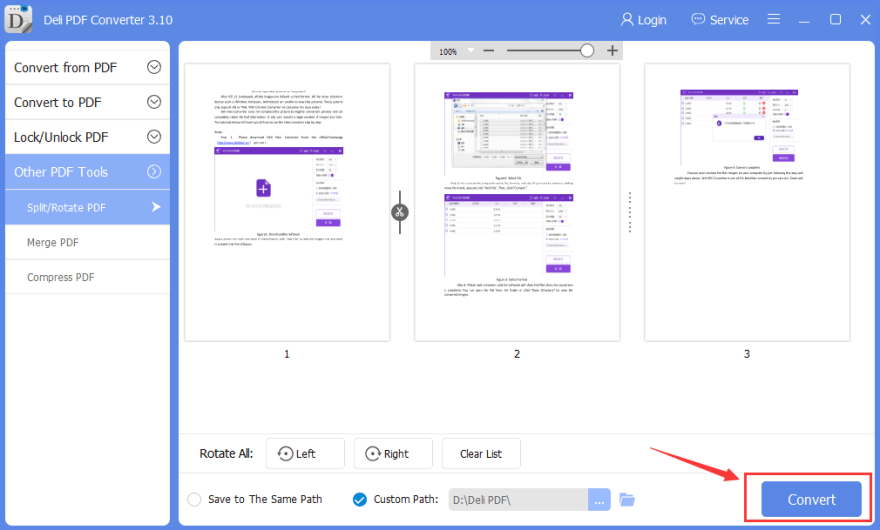Open the Login user account
The image size is (880, 530).
pyautogui.click(x=643, y=20)
